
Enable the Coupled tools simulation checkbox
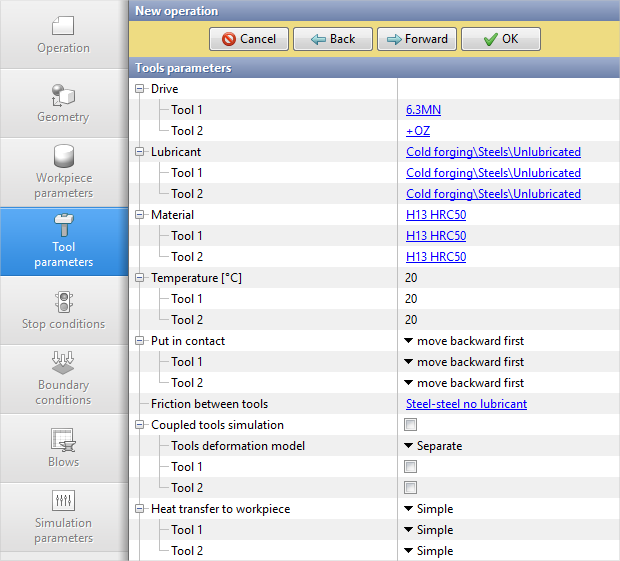[x=411, y=425]
